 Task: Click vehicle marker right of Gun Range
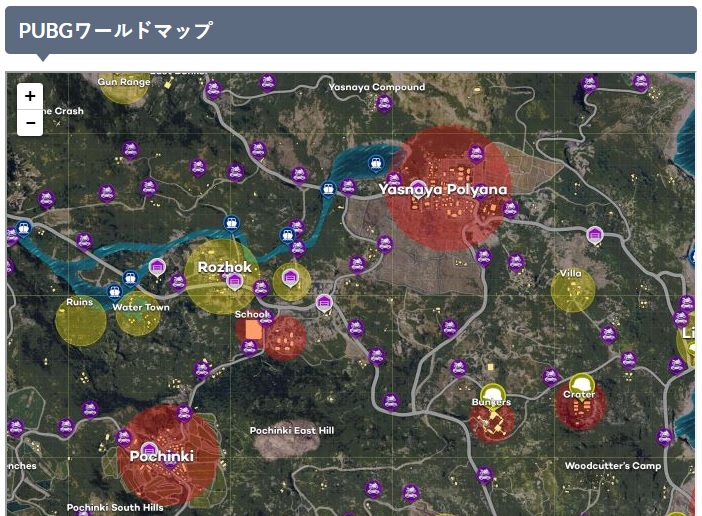tap(214, 90)
